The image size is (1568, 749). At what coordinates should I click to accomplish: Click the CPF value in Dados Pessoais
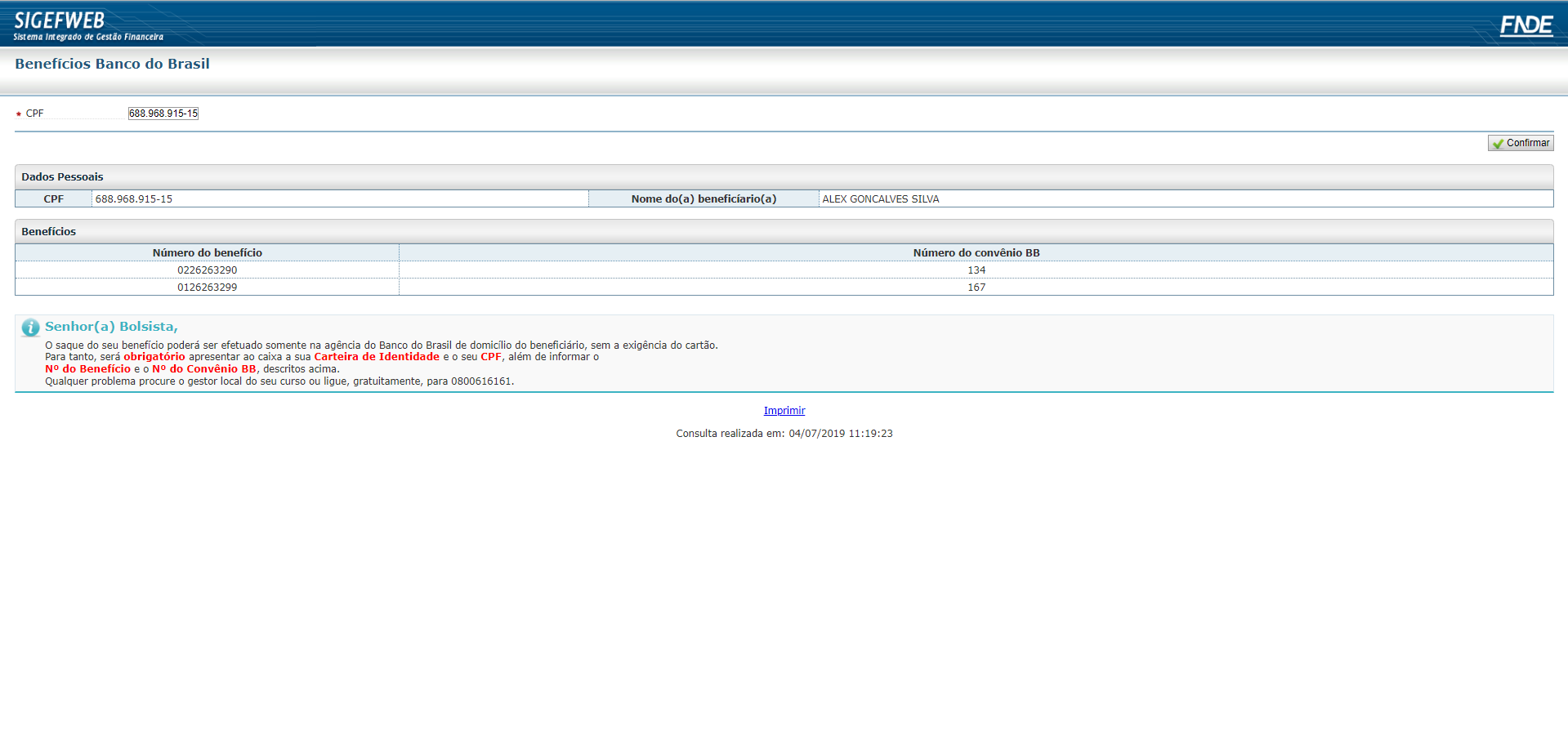point(134,199)
